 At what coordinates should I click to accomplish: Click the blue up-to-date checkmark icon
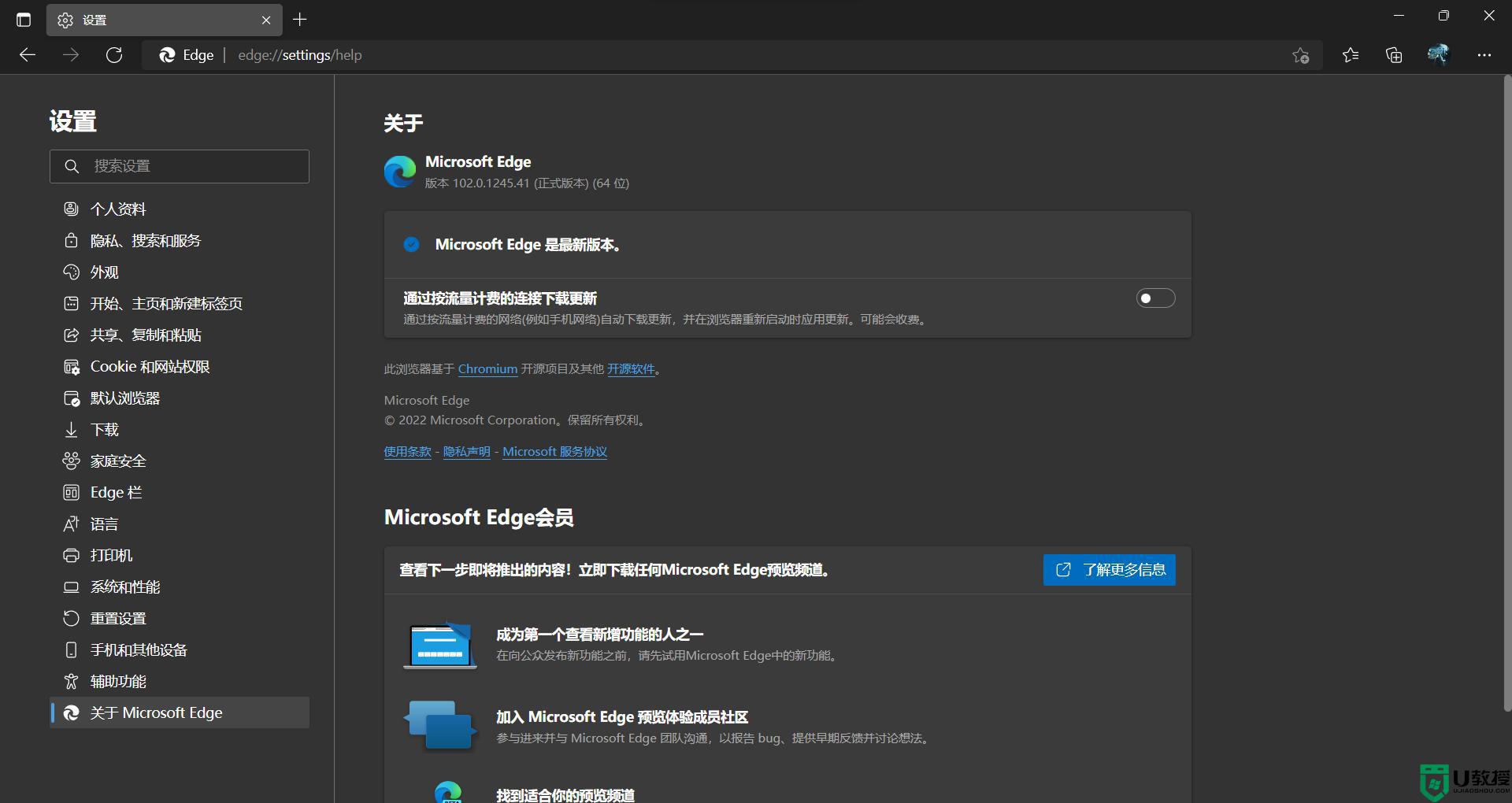[x=411, y=245]
